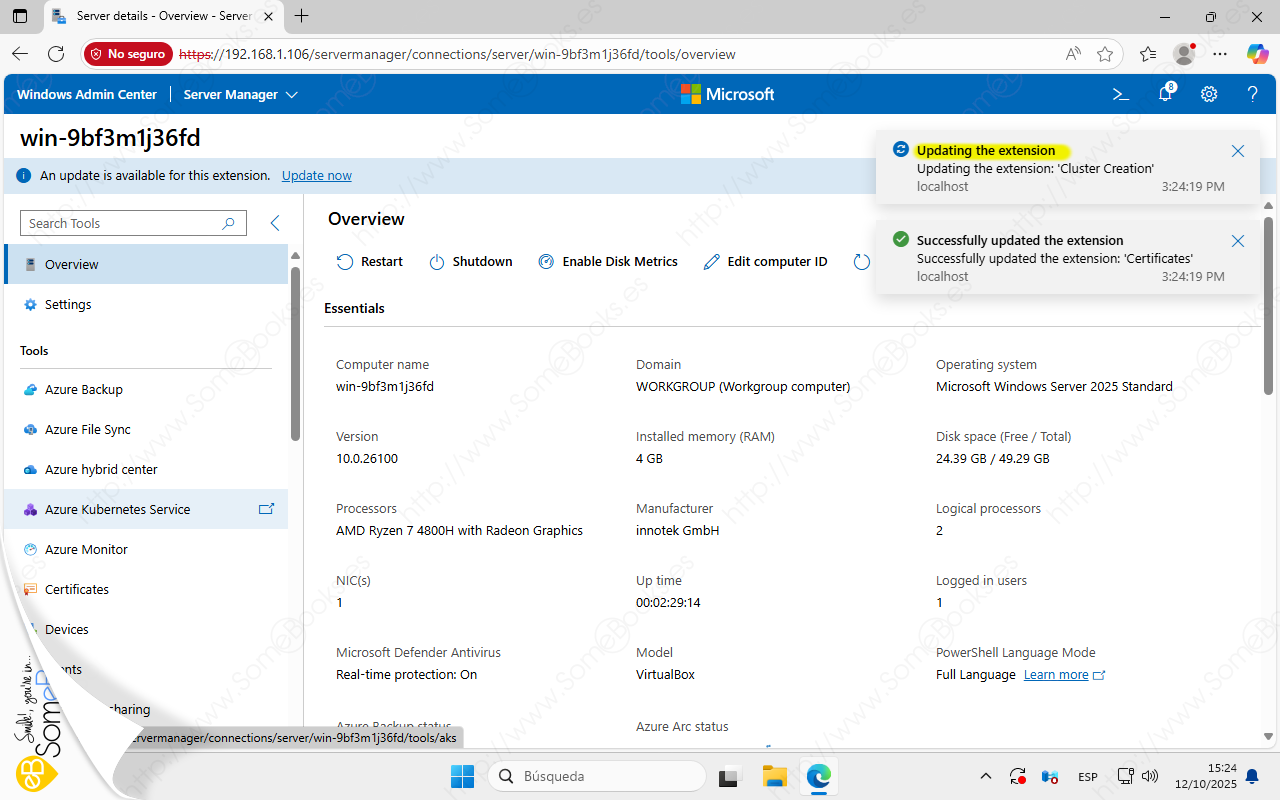
Task: Click the Restart server button
Action: pos(370,262)
